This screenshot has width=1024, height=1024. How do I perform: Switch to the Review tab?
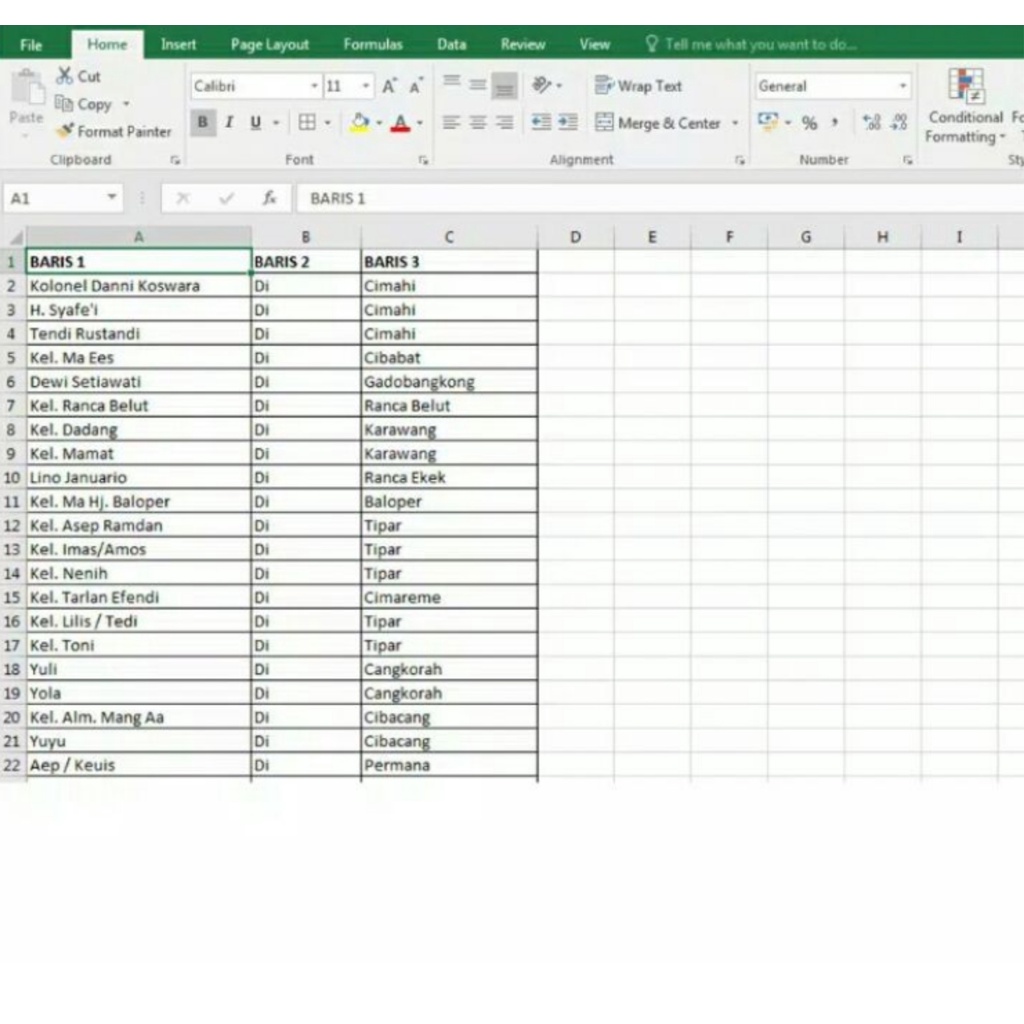pos(522,44)
